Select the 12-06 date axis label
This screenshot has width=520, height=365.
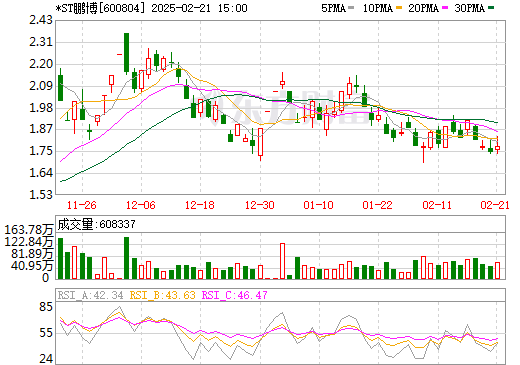point(141,205)
